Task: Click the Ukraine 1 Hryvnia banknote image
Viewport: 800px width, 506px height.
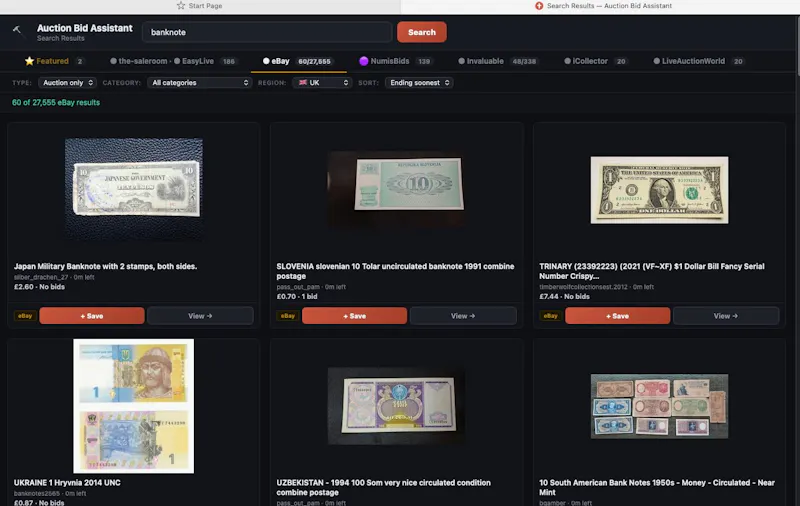Action: [134, 406]
